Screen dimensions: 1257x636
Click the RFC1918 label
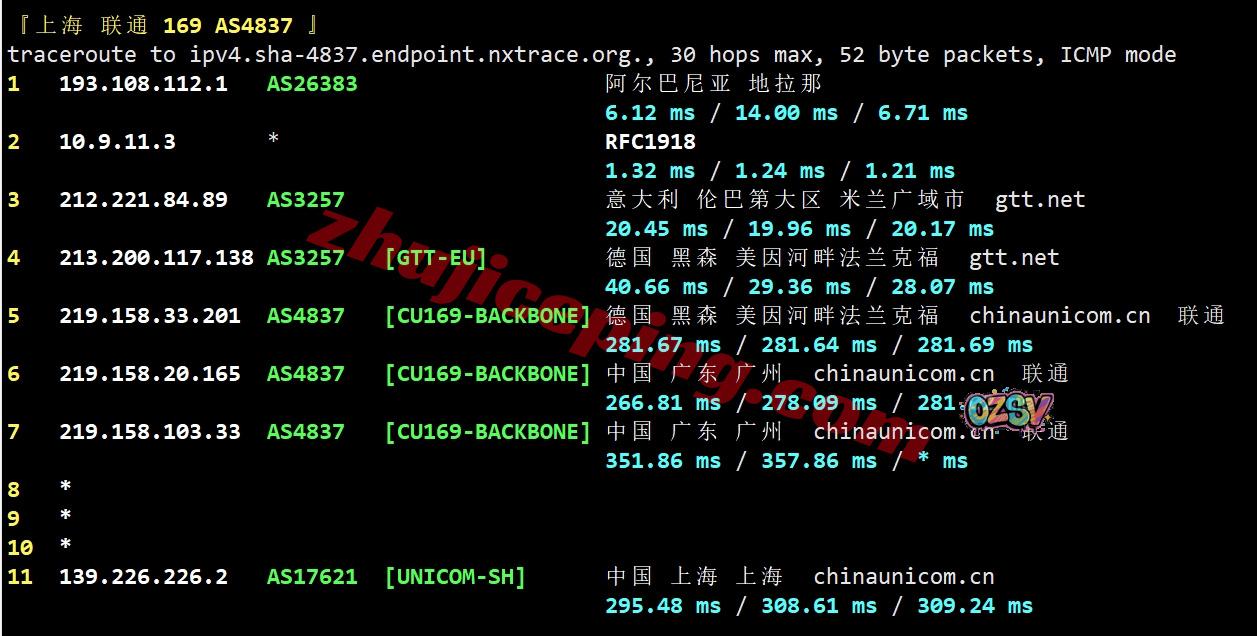(x=650, y=142)
